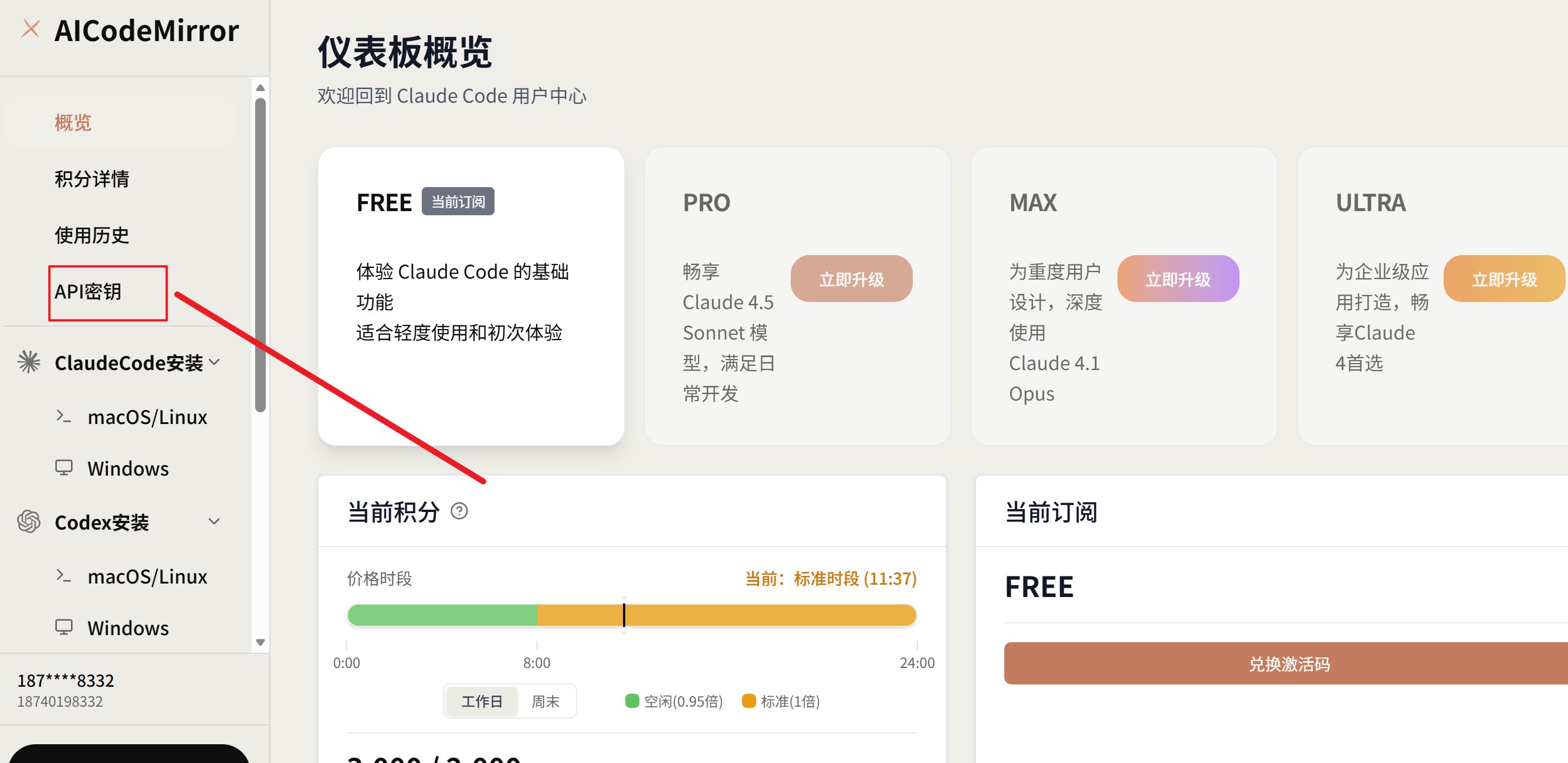Screen dimensions: 1568x763
Task: Click the terminal icon beside macOS/Linux under Codex安装
Action: coord(63,575)
